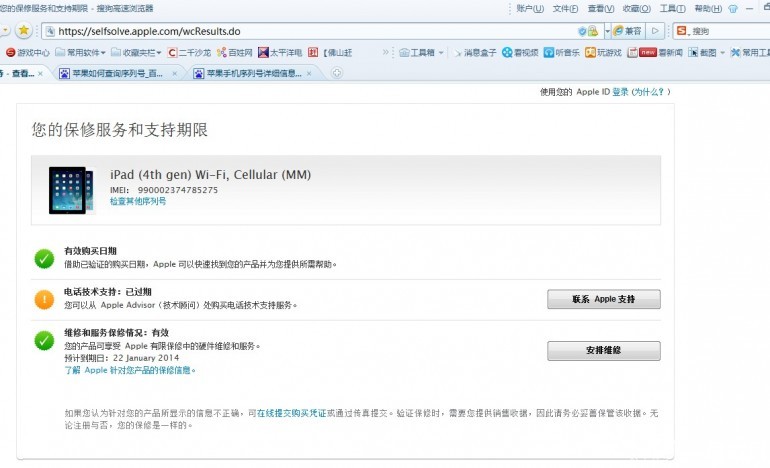Switch to 苹果手机序列号详细信息 tab

pos(253,73)
